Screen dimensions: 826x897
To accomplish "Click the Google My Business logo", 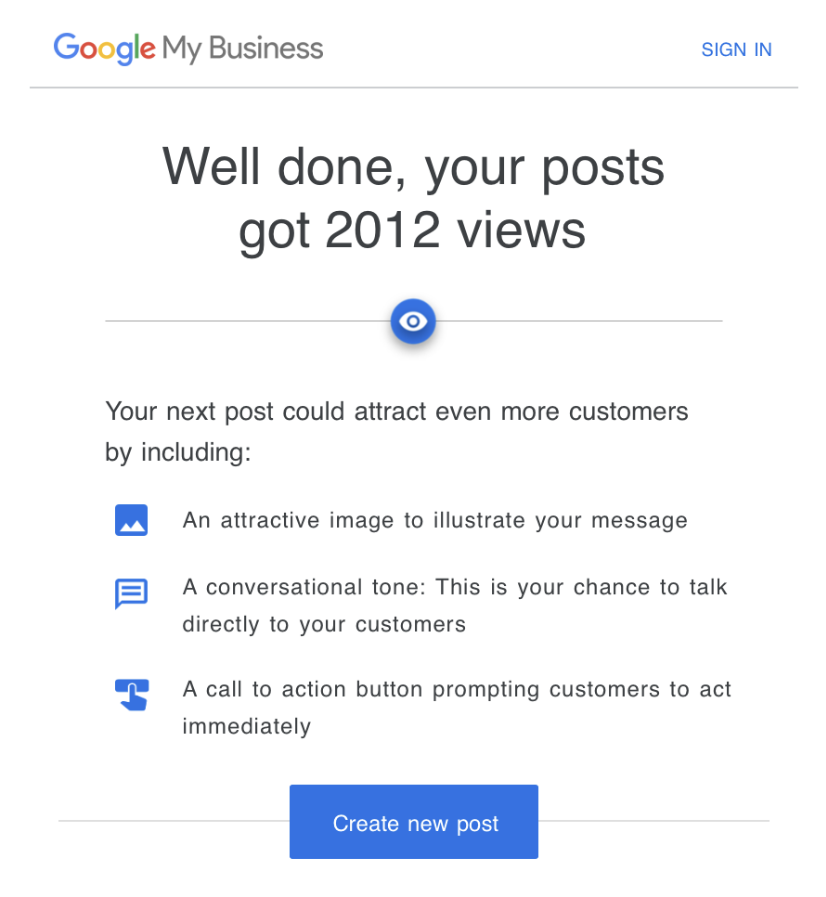I will click(x=187, y=47).
